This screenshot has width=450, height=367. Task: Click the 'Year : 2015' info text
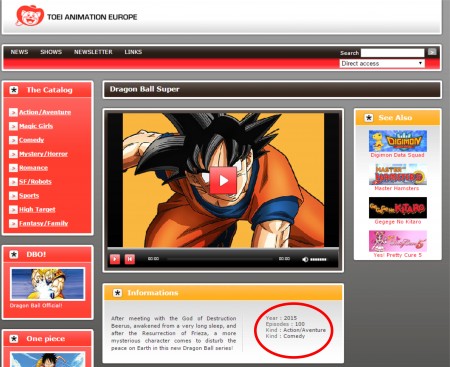coord(281,318)
